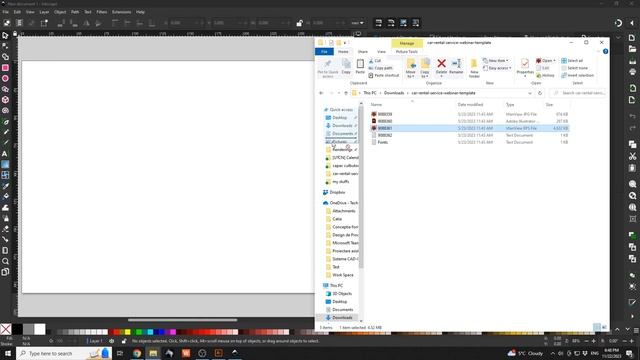Viewport: 640px width, 360px height.
Task: Open the Inkscape Path menu
Action: [x=75, y=12]
